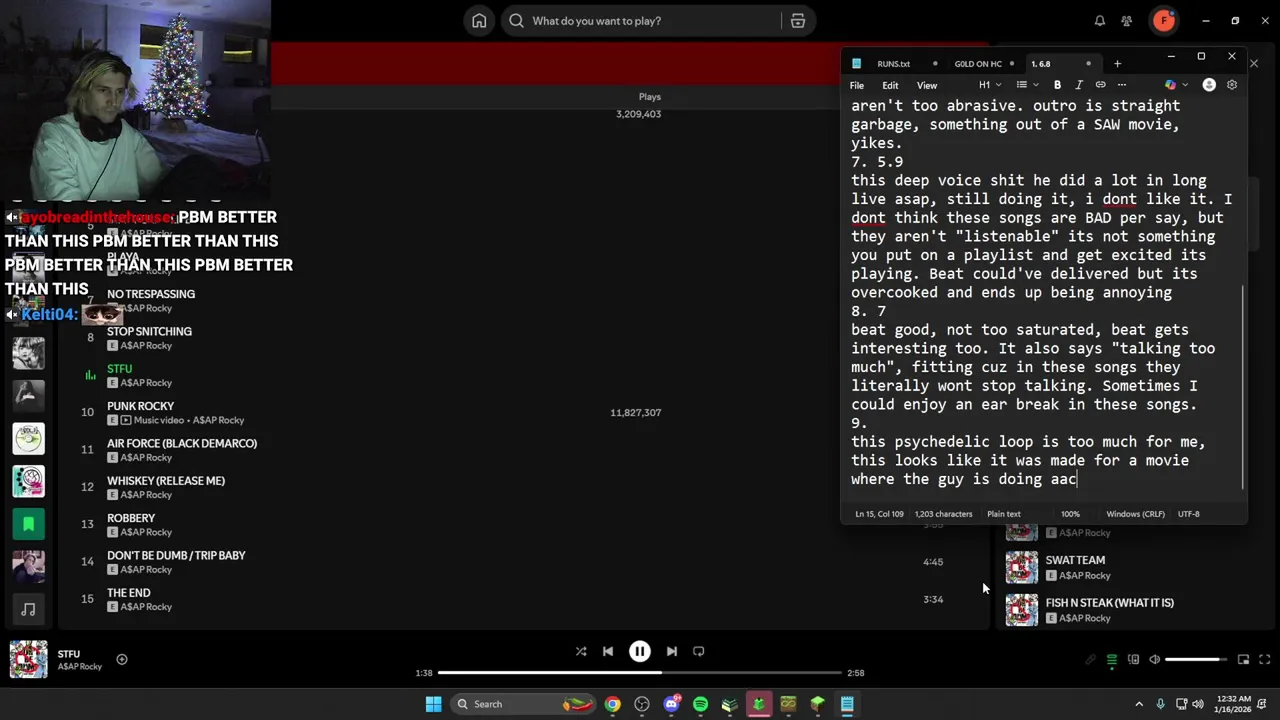1280x720 pixels.
Task: Switch to GOLD ON HC tab
Action: click(x=978, y=64)
